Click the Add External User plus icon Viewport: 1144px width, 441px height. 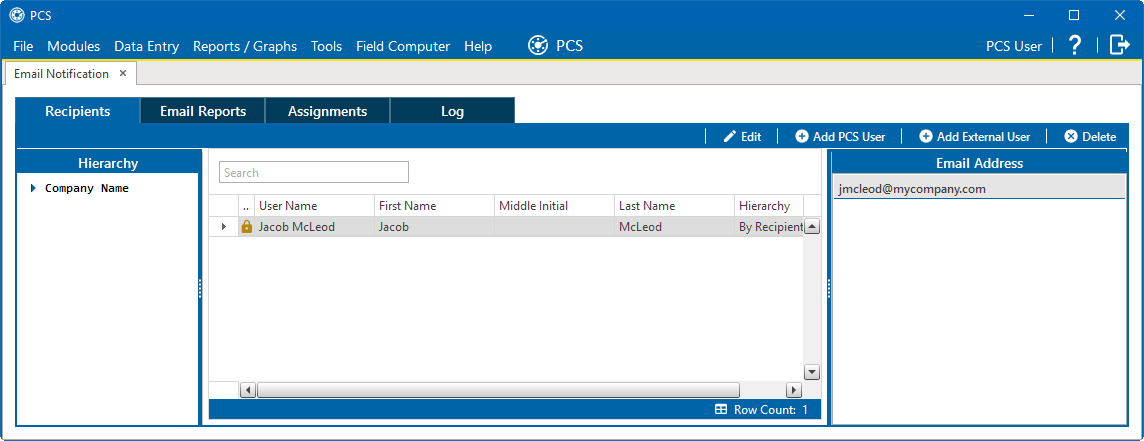tap(926, 137)
